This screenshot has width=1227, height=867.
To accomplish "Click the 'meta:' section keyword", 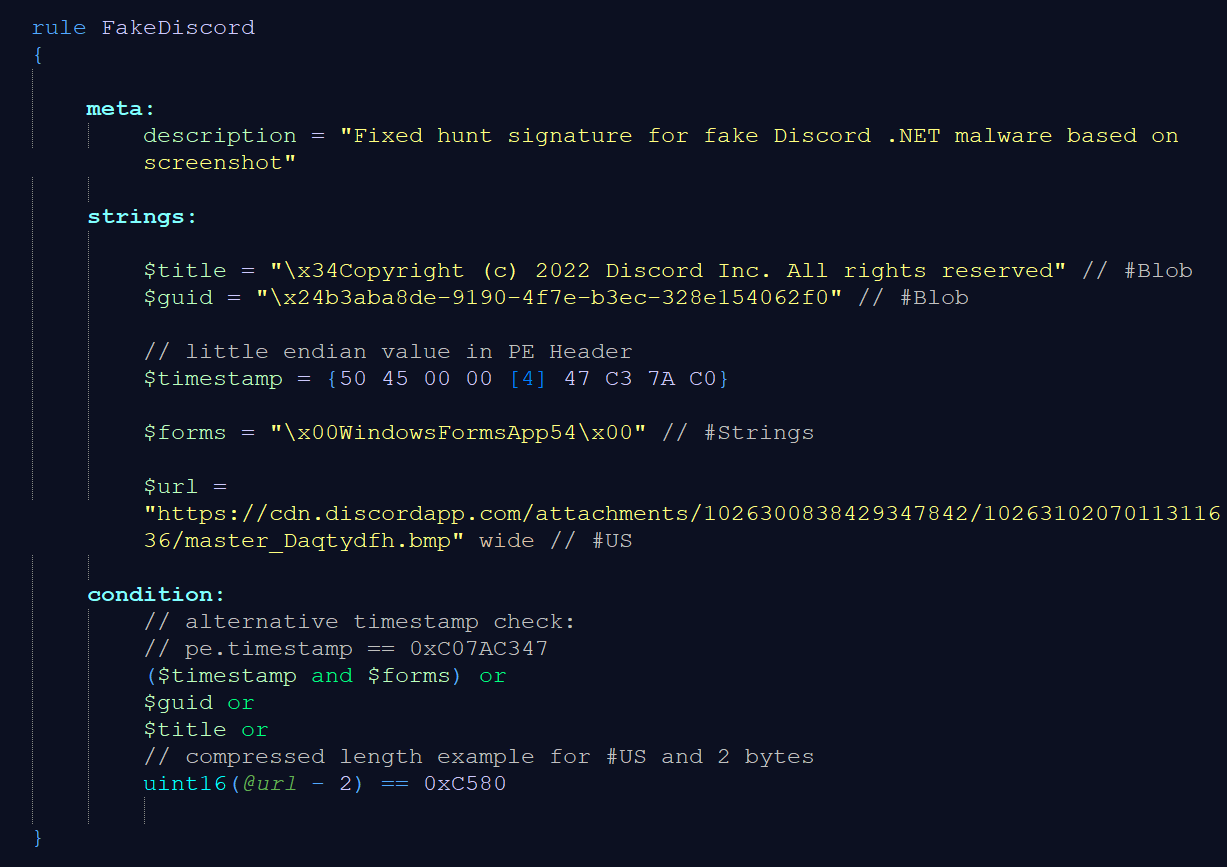I will pyautogui.click(x=121, y=109).
